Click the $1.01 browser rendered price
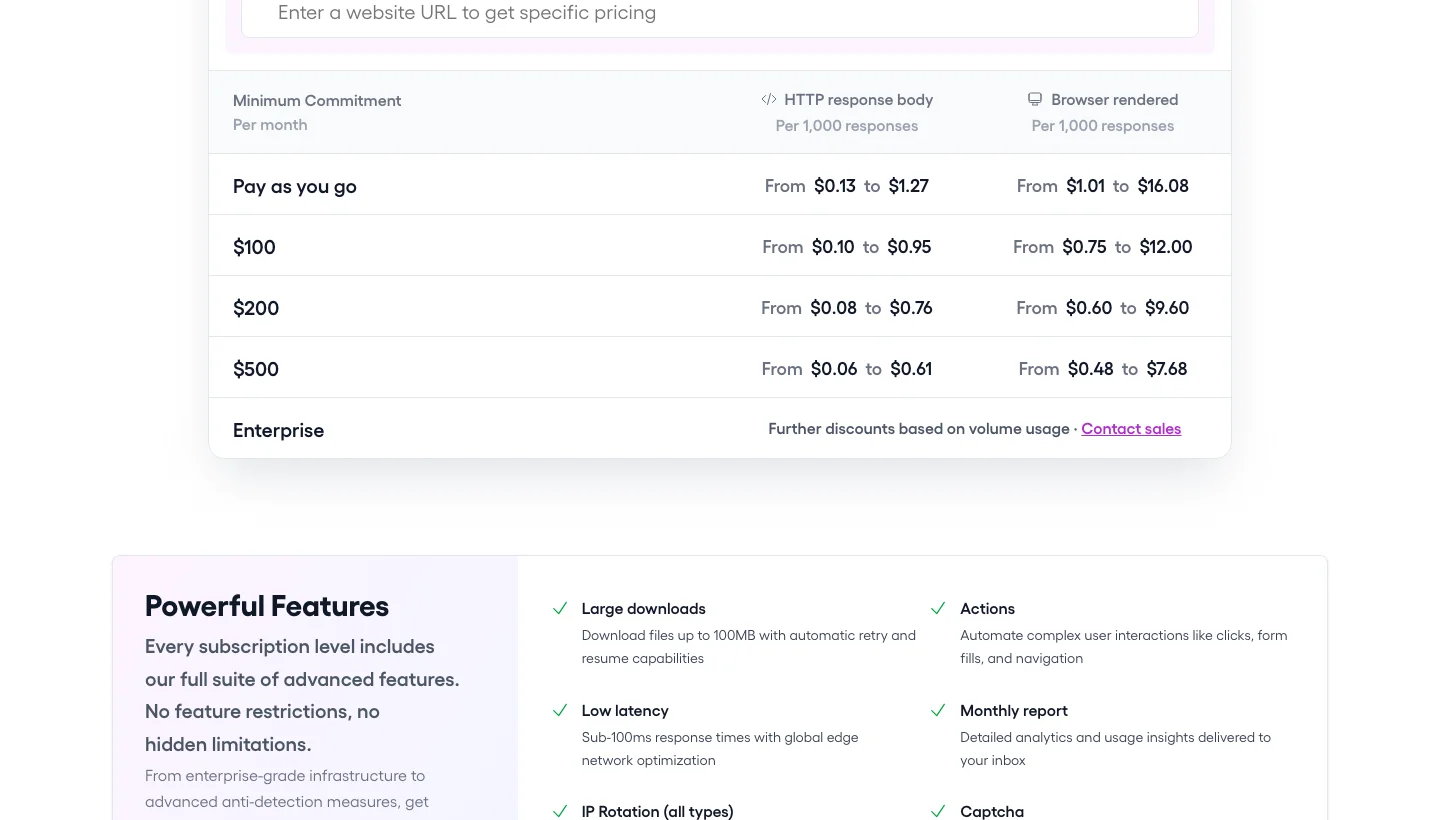The width and height of the screenshot is (1440, 820). point(1086,186)
